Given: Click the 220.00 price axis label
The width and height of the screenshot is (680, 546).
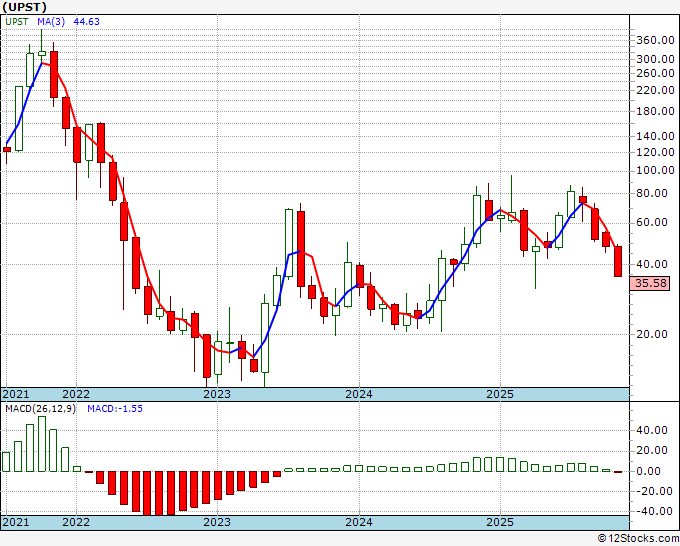Looking at the screenshot, I should click(x=655, y=90).
